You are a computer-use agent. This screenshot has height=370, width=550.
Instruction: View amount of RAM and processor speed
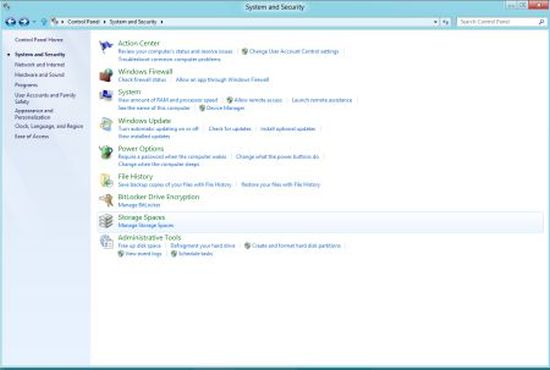(168, 100)
